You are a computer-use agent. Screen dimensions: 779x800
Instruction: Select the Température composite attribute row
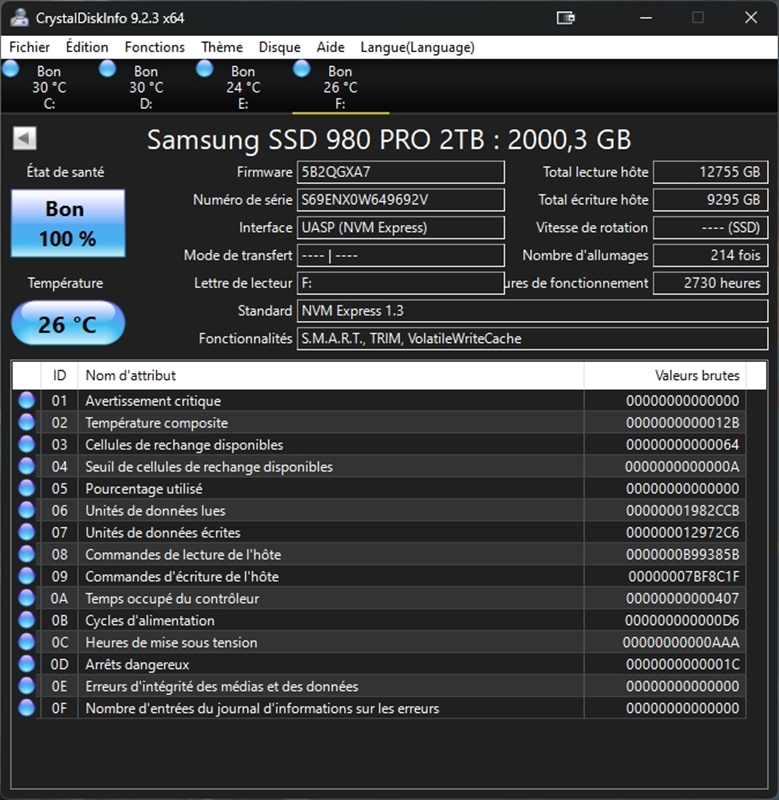(x=300, y=423)
